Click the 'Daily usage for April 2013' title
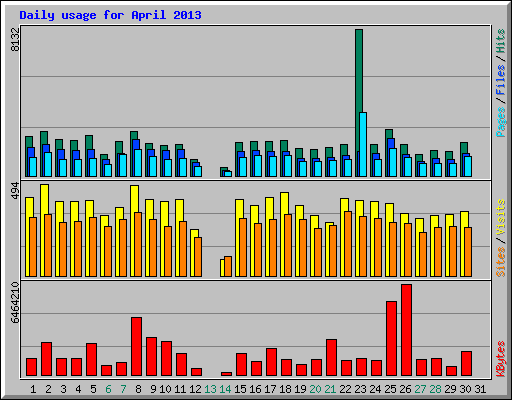Viewport: 512px width, 400px height. click(x=110, y=15)
